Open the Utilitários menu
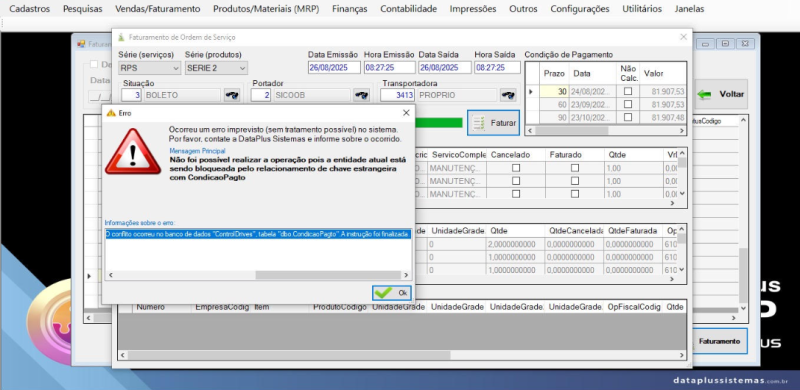Viewport: 800px width, 390px height. 642,9
